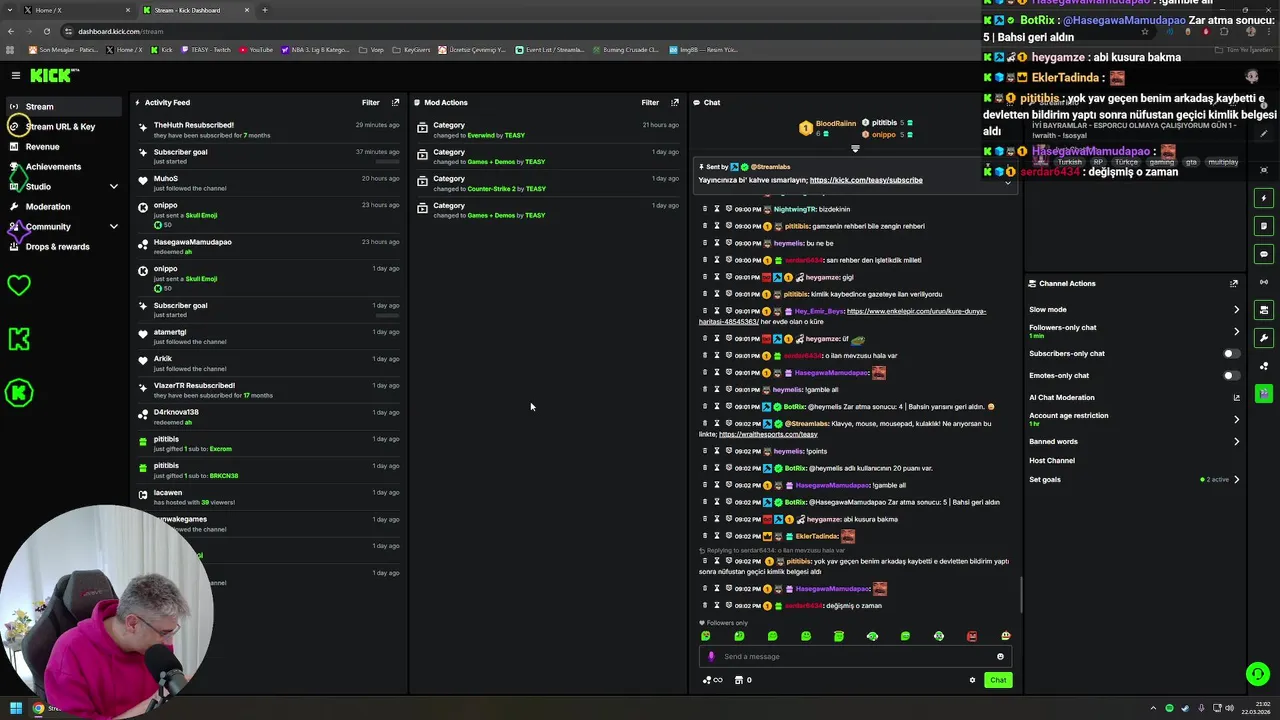Click Filter in Activity Feed panel
Image resolution: width=1280 pixels, height=720 pixels.
tap(371, 102)
